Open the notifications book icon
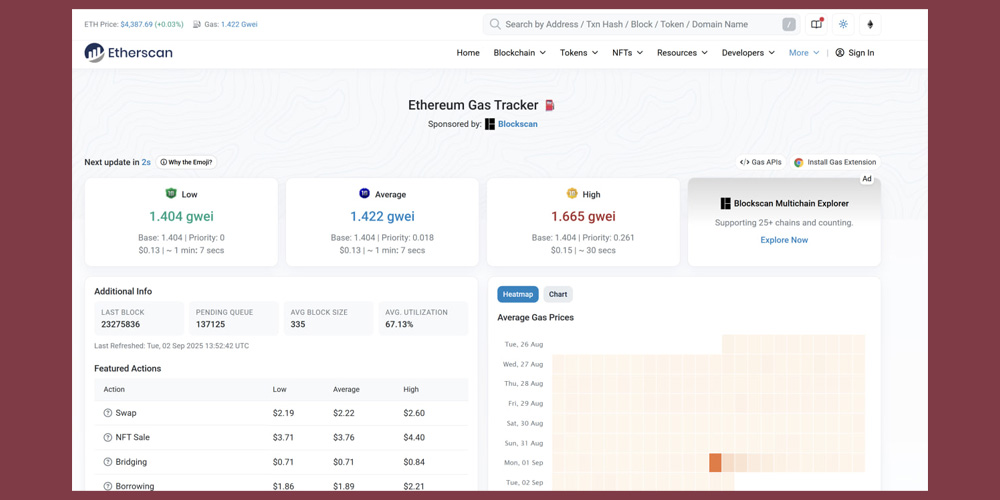The width and height of the screenshot is (1000, 500). click(817, 24)
